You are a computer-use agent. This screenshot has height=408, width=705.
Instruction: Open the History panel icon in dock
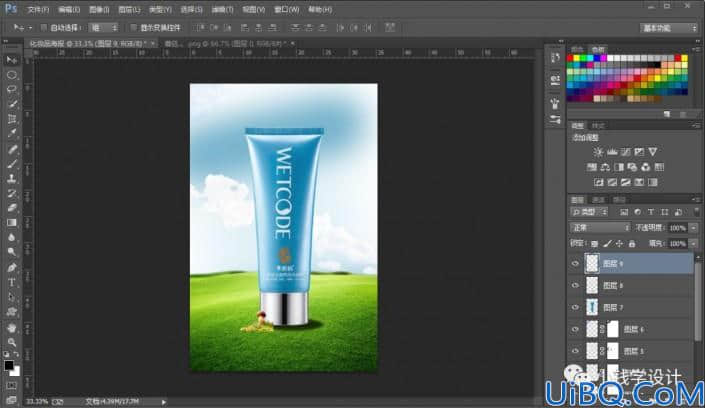[555, 58]
